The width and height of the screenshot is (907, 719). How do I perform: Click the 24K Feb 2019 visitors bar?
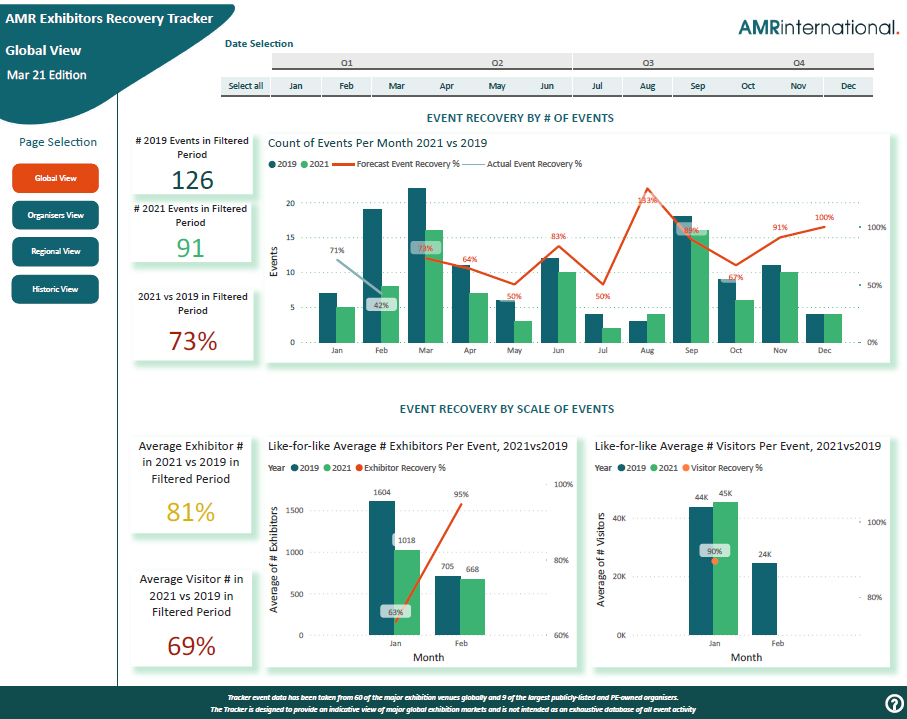[764, 599]
